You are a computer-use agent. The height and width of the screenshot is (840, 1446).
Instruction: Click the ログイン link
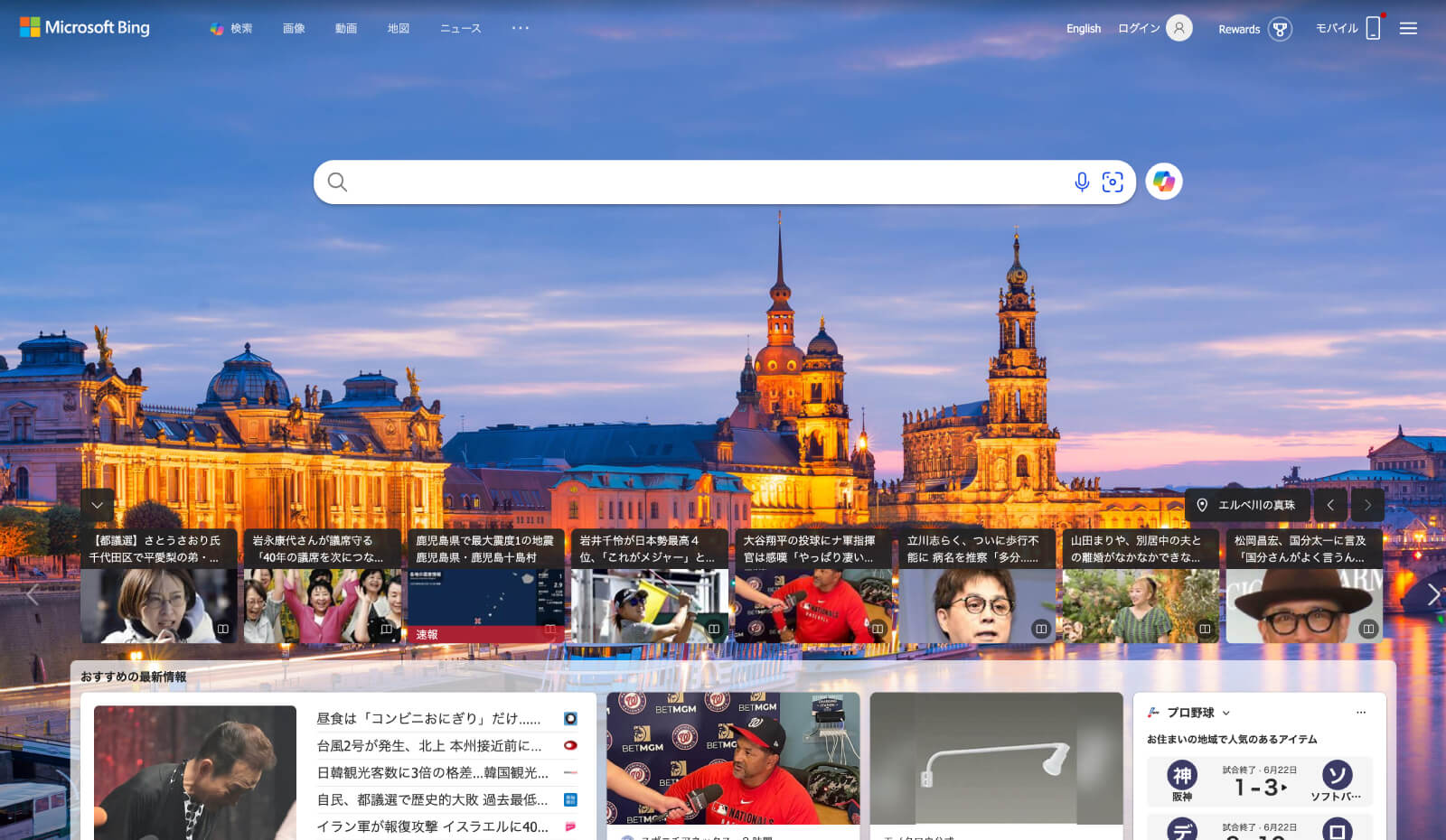pyautogui.click(x=1139, y=29)
